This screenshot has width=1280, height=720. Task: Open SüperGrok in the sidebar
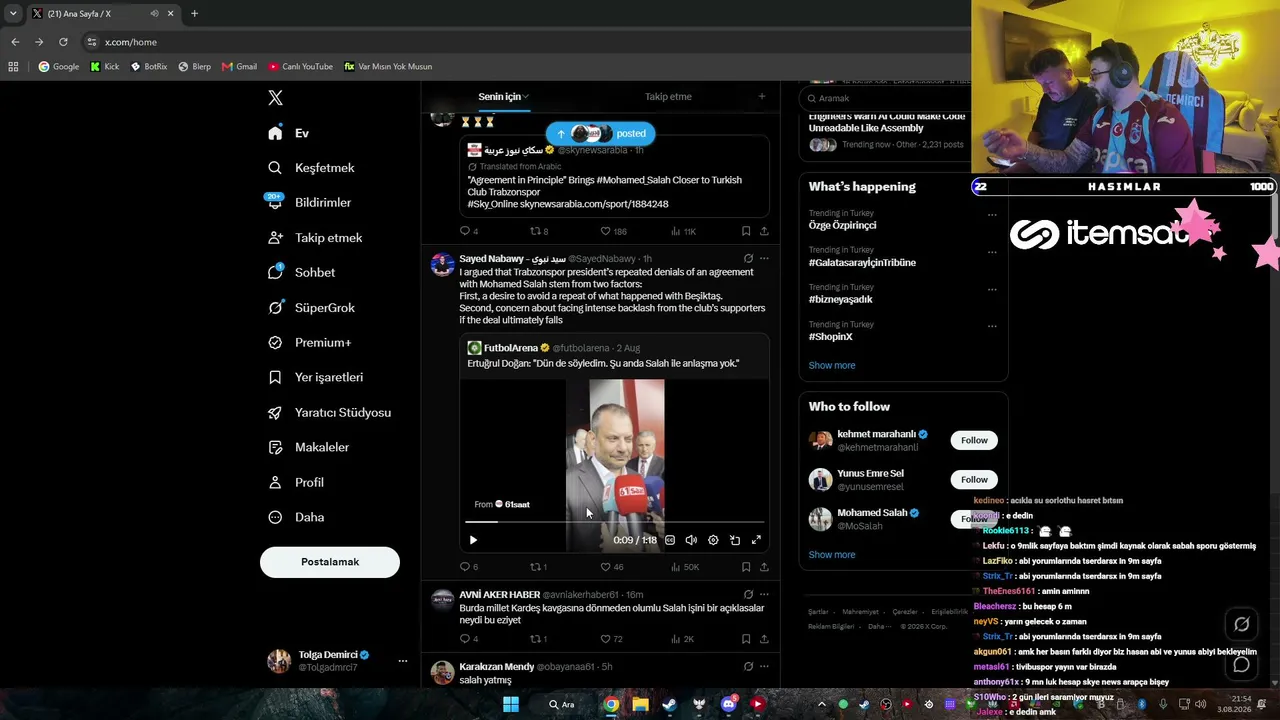pyautogui.click(x=311, y=308)
